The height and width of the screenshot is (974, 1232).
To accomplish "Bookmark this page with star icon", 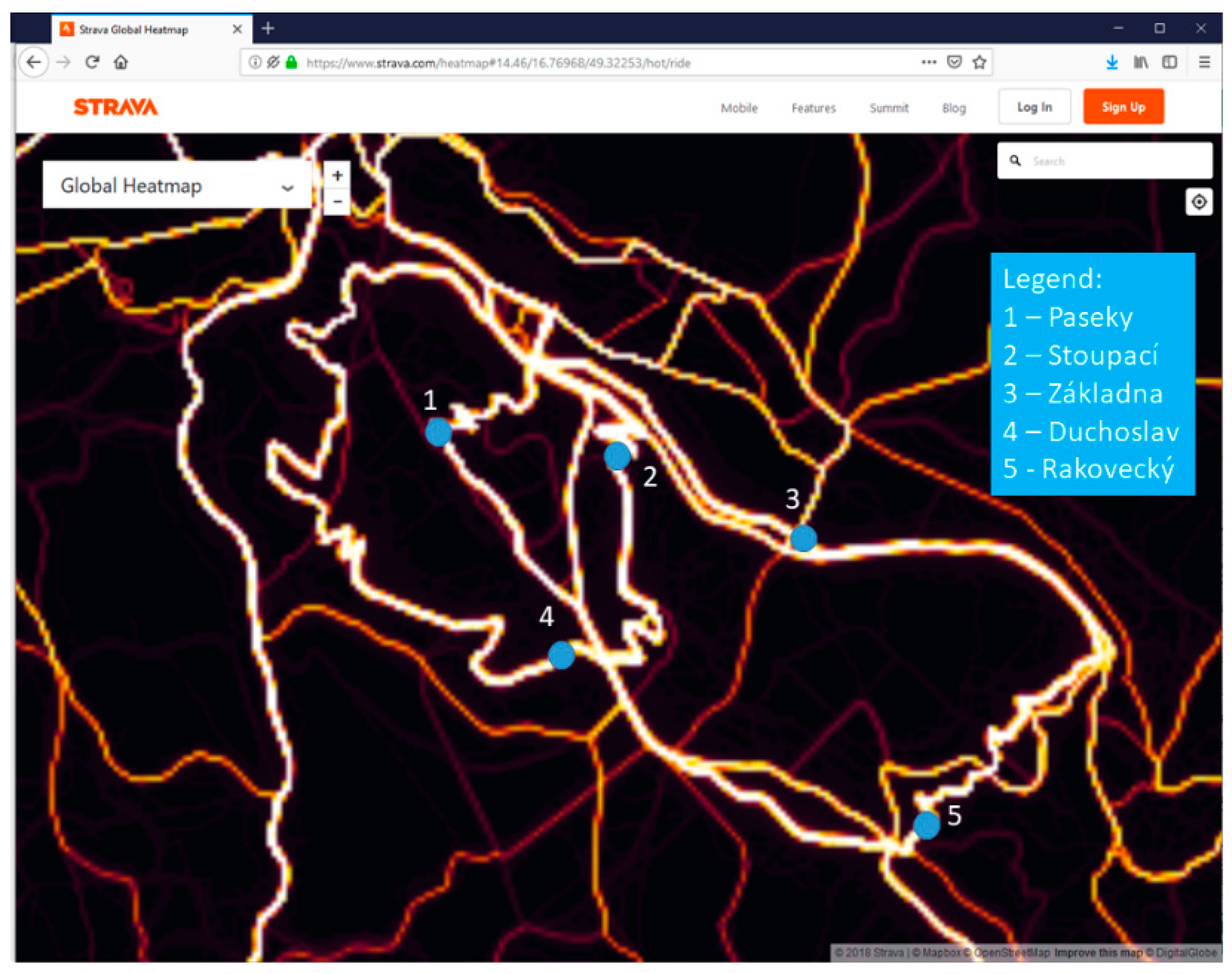I will pyautogui.click(x=979, y=62).
